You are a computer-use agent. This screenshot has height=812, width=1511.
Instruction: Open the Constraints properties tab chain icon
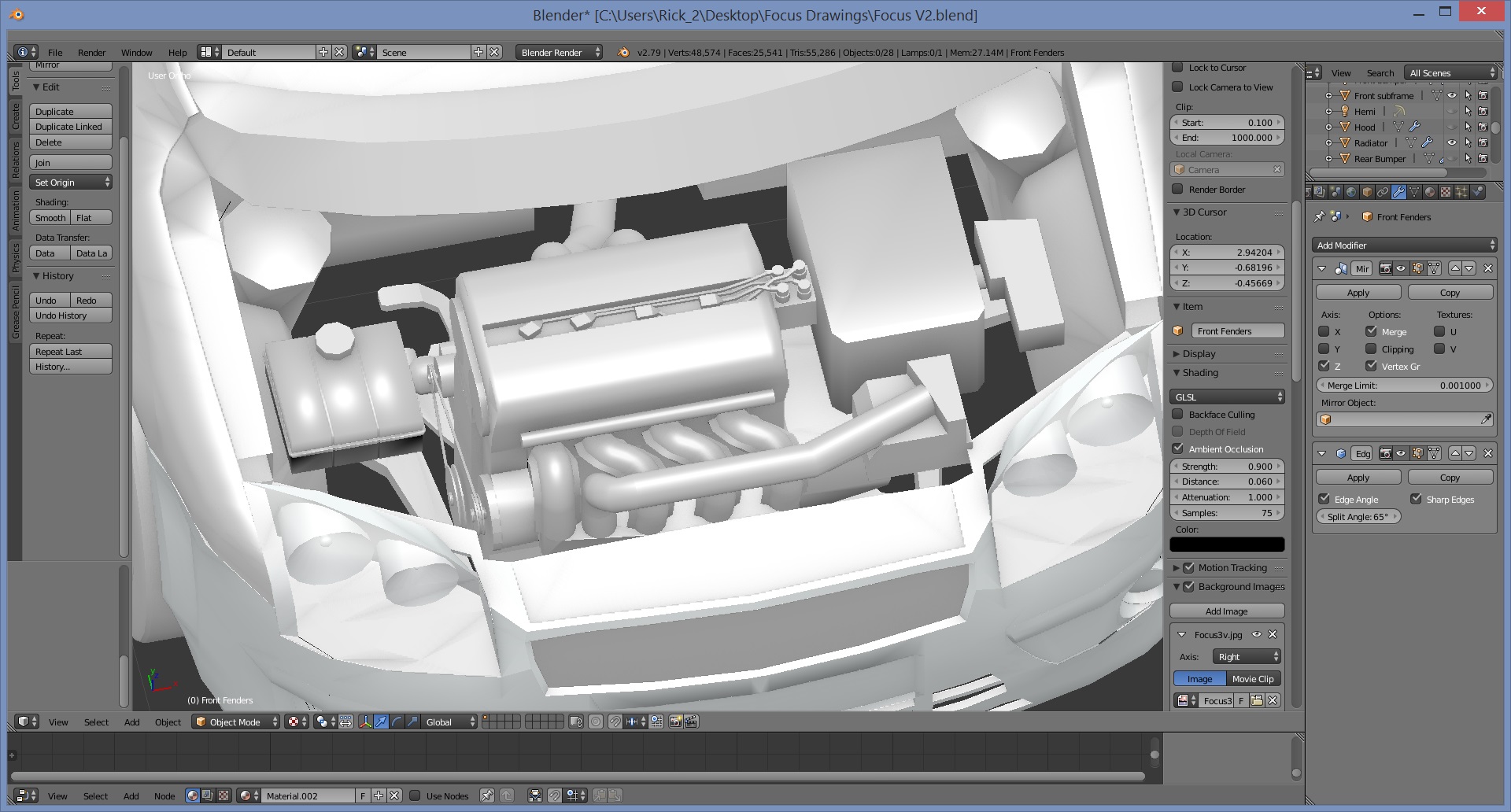(1383, 191)
